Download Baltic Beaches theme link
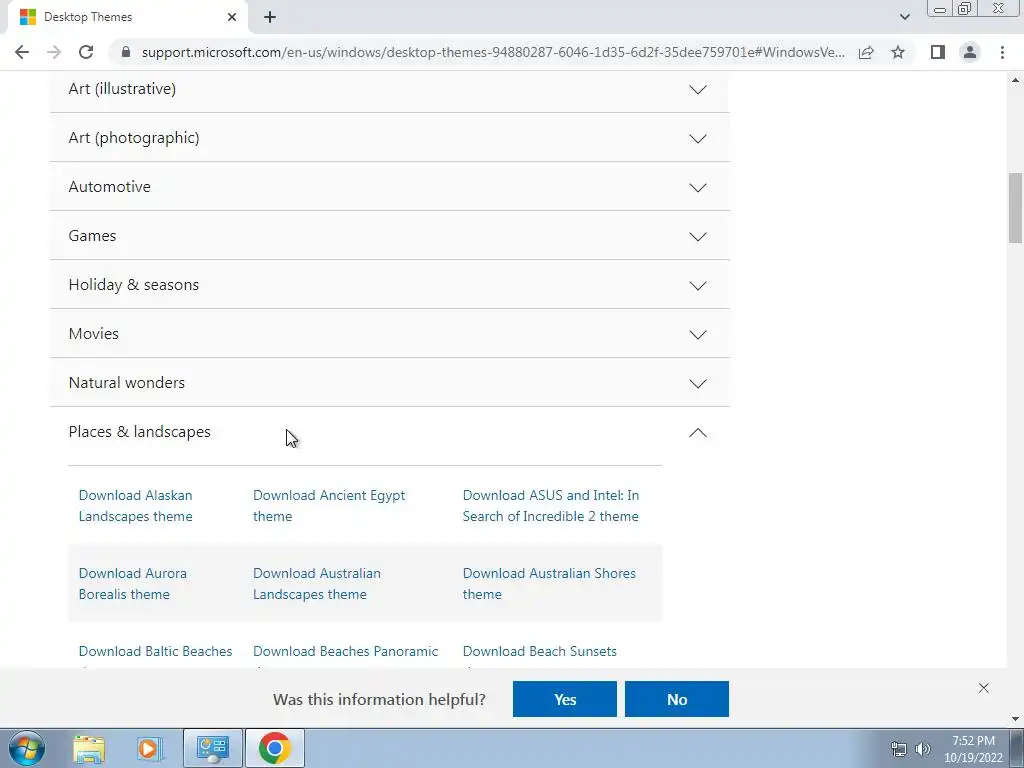1024x768 pixels. coord(155,652)
